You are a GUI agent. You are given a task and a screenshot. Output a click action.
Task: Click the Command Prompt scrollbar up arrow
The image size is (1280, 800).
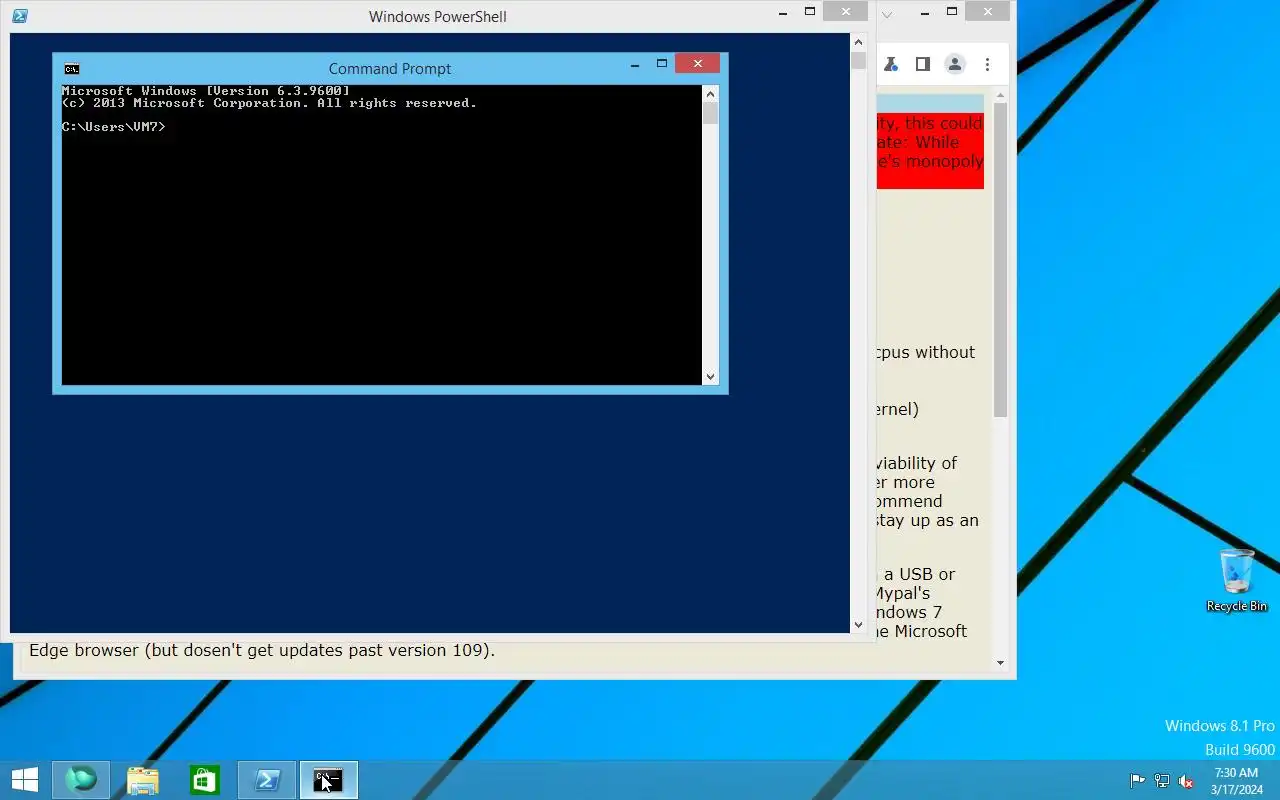tap(710, 94)
